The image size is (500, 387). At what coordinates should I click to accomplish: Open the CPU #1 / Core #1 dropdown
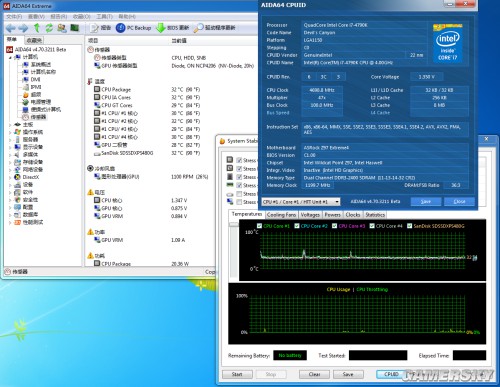(301, 202)
